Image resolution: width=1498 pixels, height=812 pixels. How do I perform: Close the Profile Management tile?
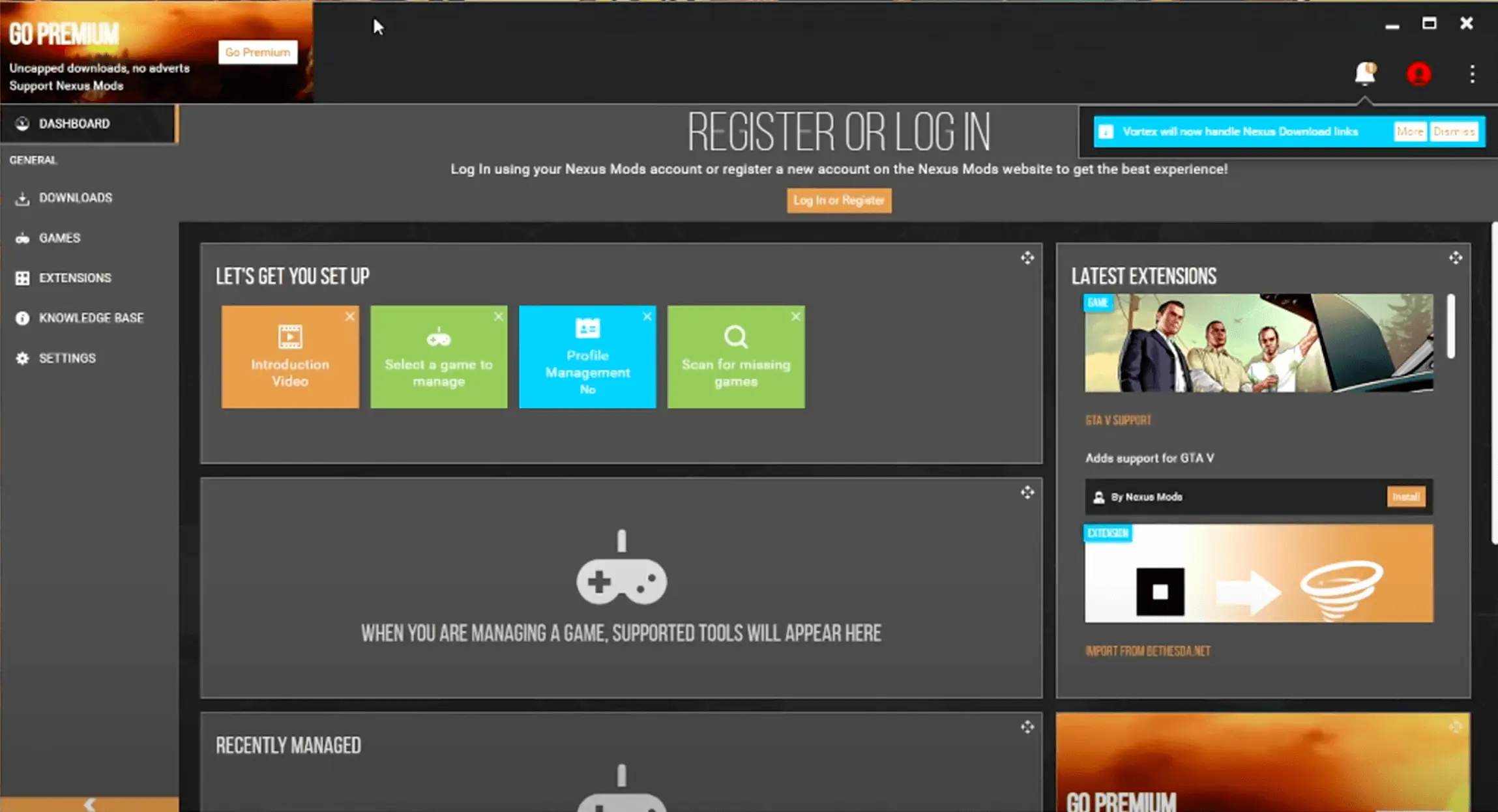pos(647,316)
